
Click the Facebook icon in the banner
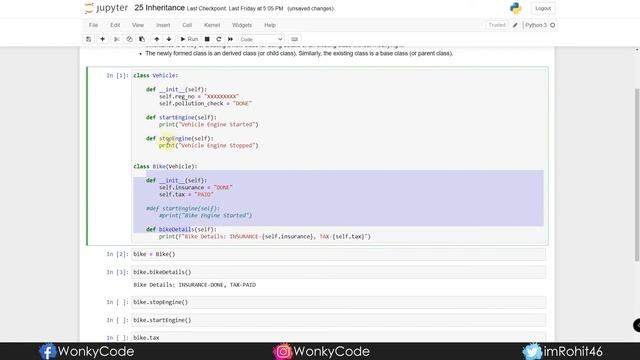[47, 351]
